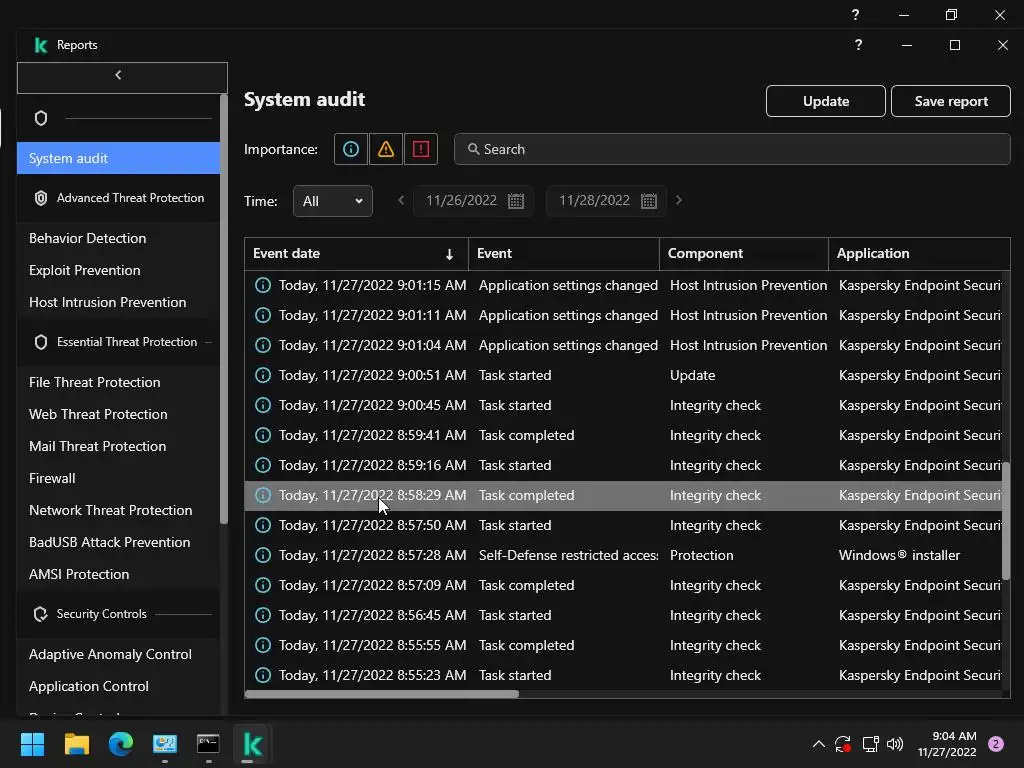Image resolution: width=1024 pixels, height=768 pixels.
Task: Select the 9:00:45 AM Task started row
Action: click(x=624, y=406)
